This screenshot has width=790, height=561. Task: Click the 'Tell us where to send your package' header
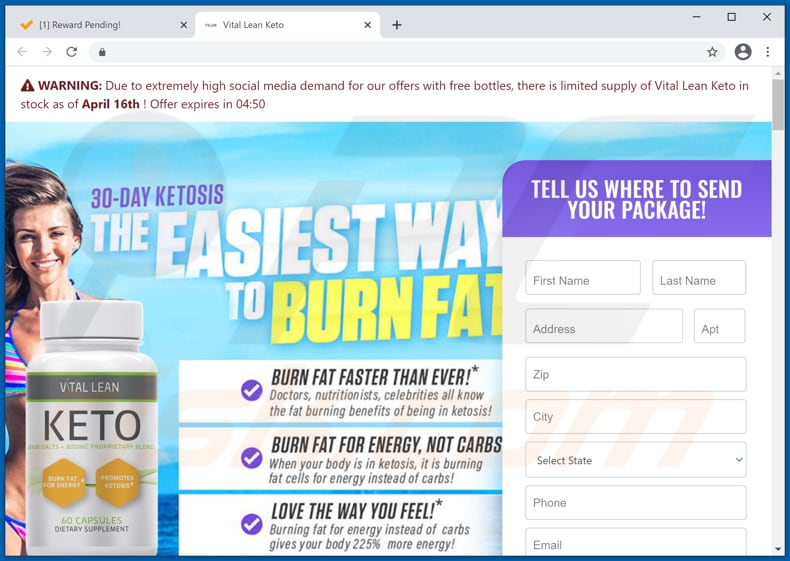pyautogui.click(x=637, y=200)
